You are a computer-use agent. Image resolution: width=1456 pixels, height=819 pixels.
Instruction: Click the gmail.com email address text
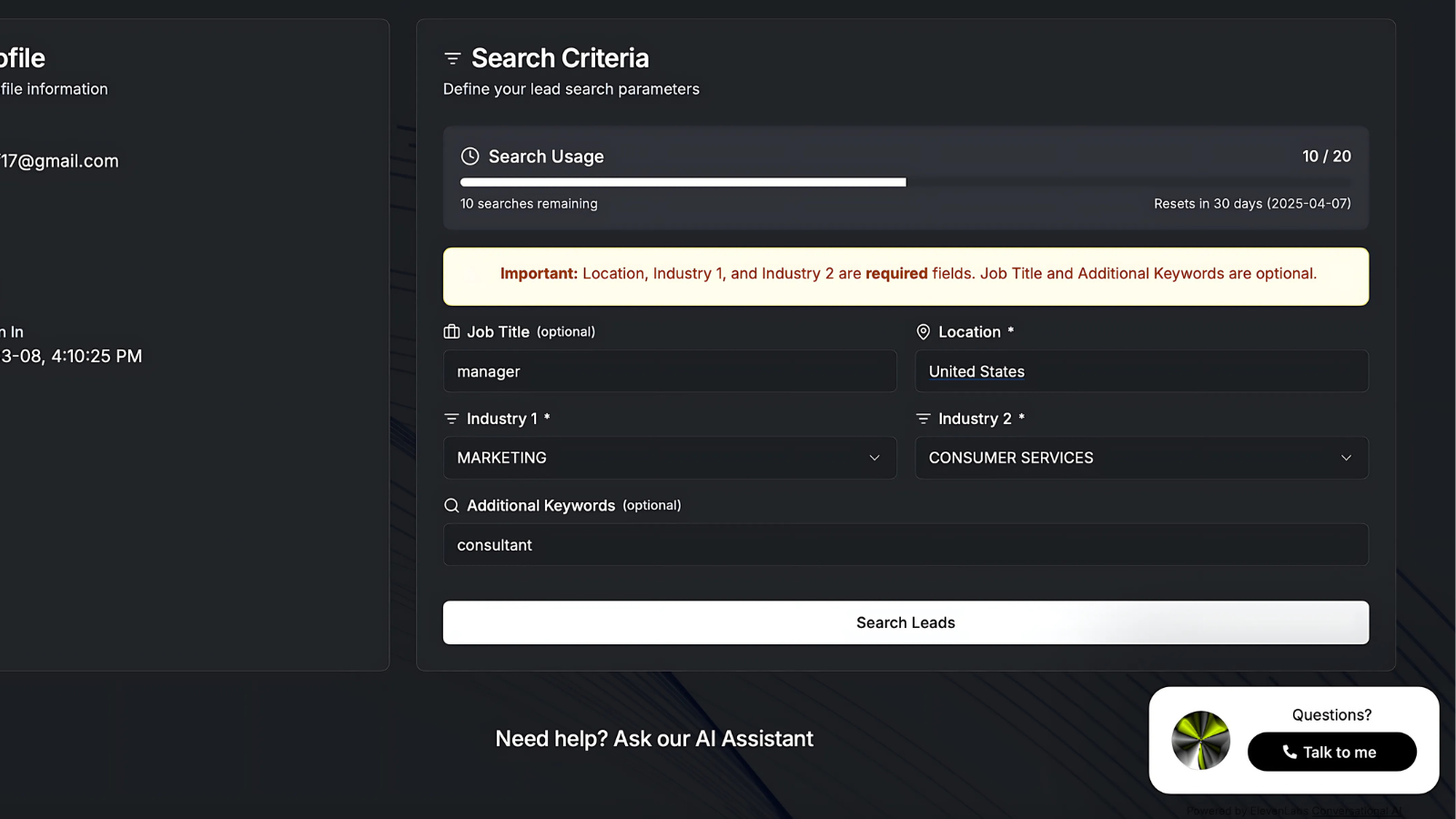[x=59, y=161]
